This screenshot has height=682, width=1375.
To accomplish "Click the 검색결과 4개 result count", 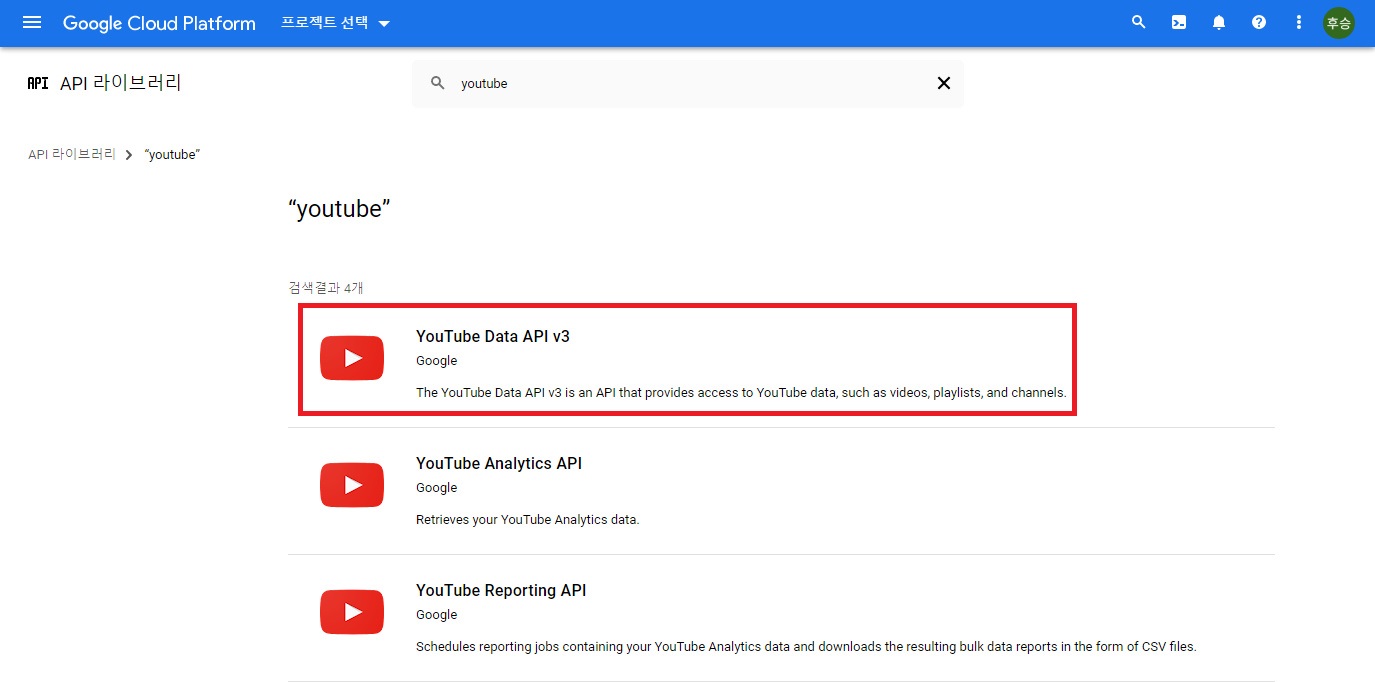I will click(x=326, y=288).
